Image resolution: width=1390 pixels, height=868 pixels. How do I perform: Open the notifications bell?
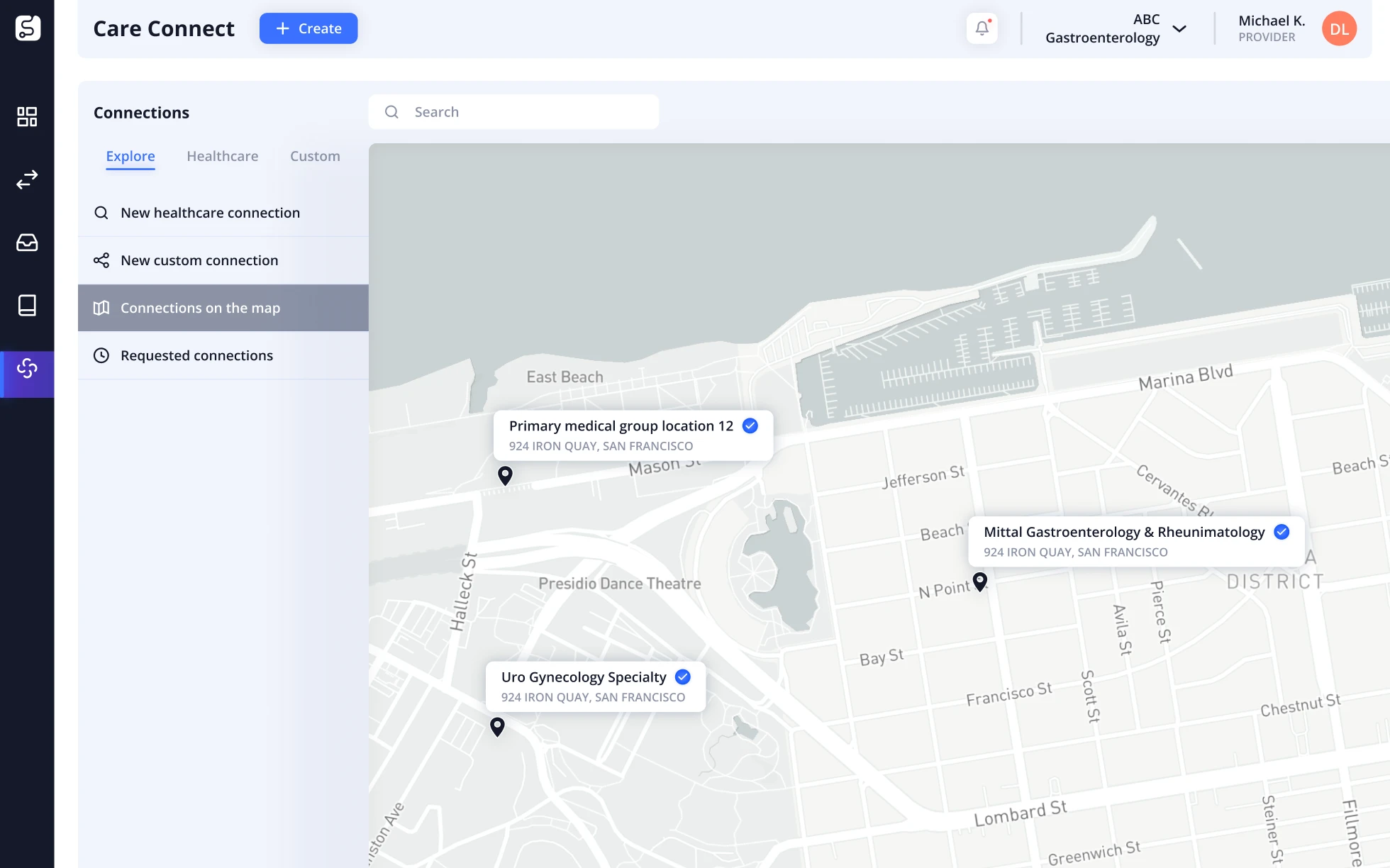[x=982, y=28]
